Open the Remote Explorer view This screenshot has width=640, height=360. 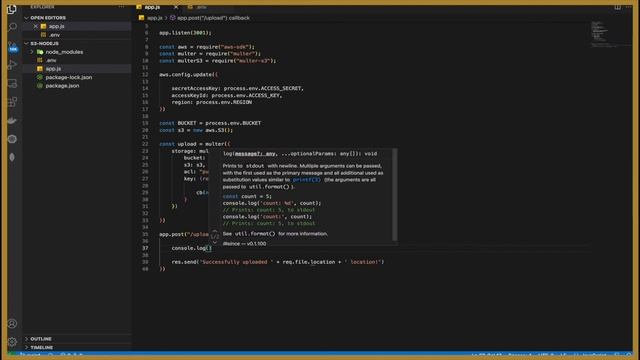coord(12,83)
